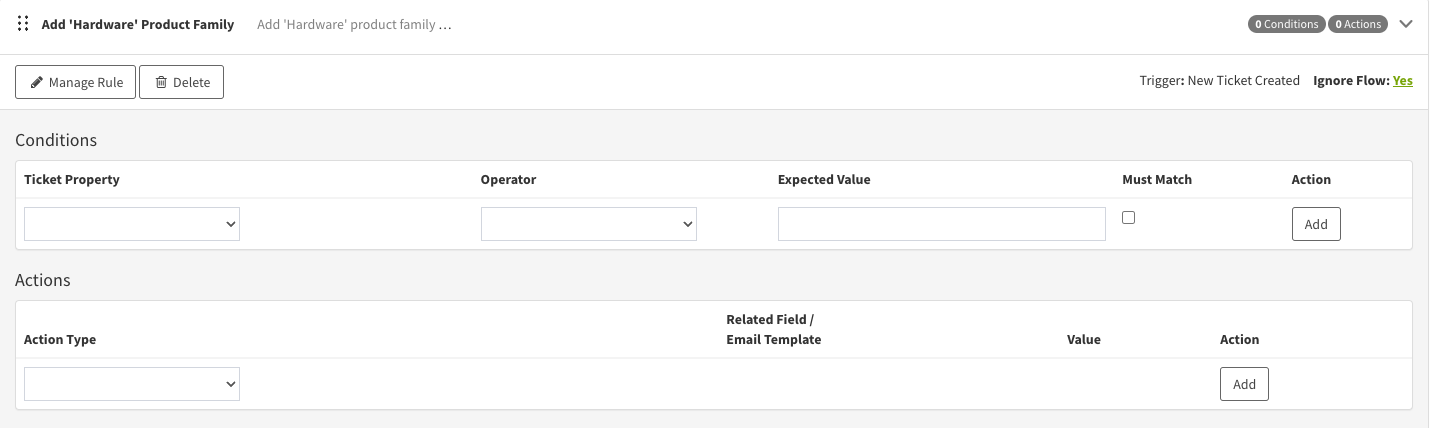Image resolution: width=1430 pixels, height=428 pixels.
Task: Click the truncated rule description text
Action: coord(355,24)
